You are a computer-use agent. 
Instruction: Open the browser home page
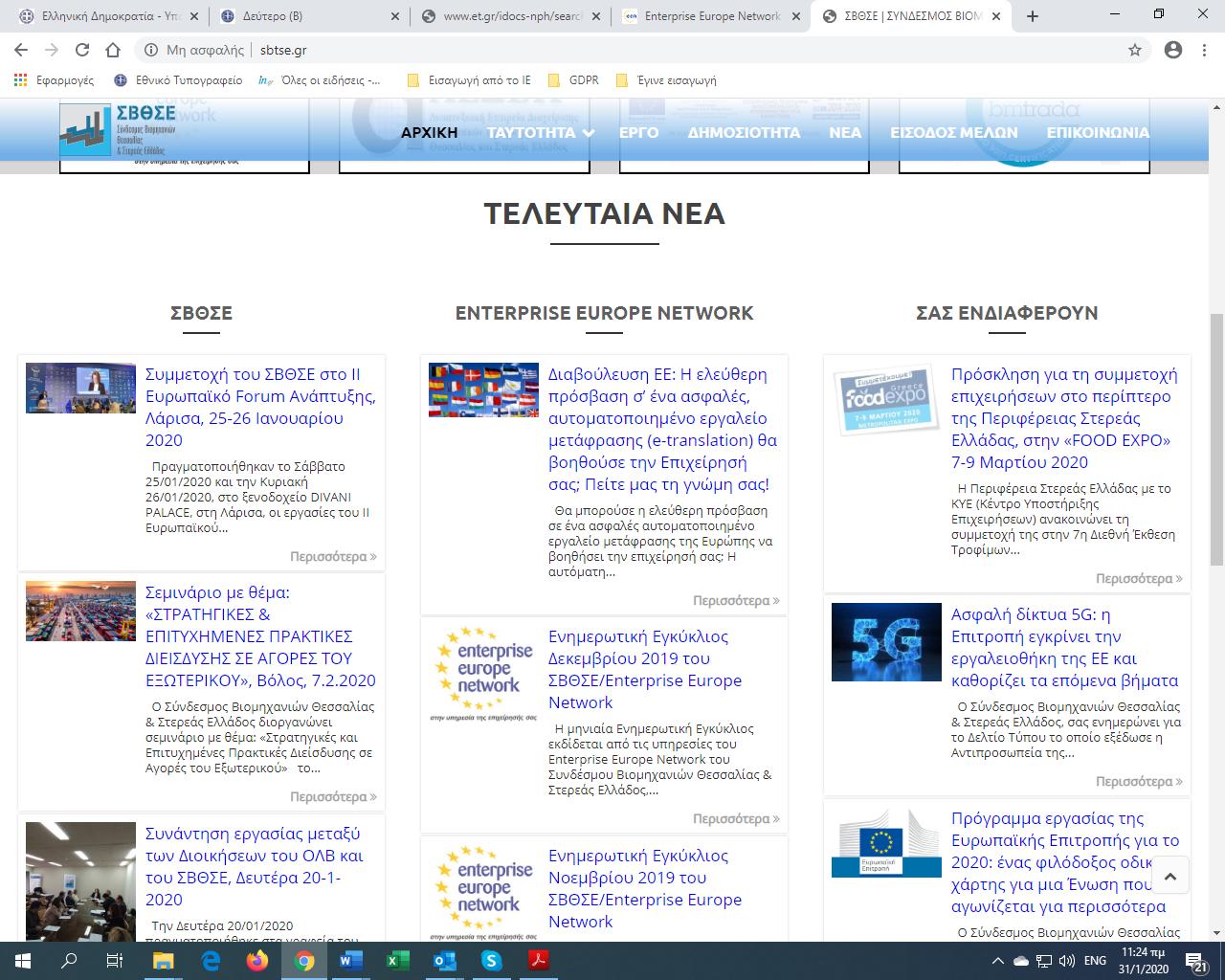[x=113, y=50]
